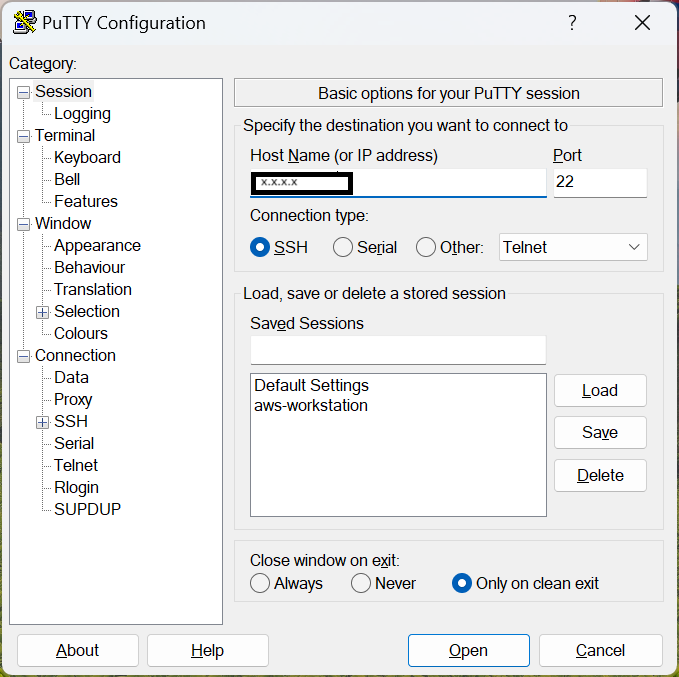
Task: Collapse the Terminal category
Action: 24,136
